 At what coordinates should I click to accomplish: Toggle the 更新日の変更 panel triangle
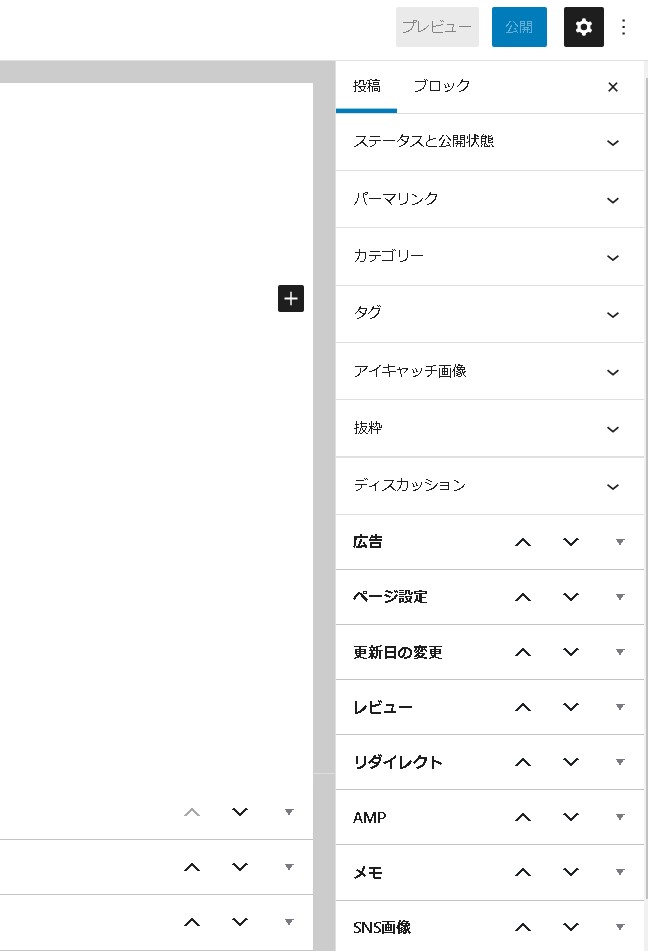620,652
